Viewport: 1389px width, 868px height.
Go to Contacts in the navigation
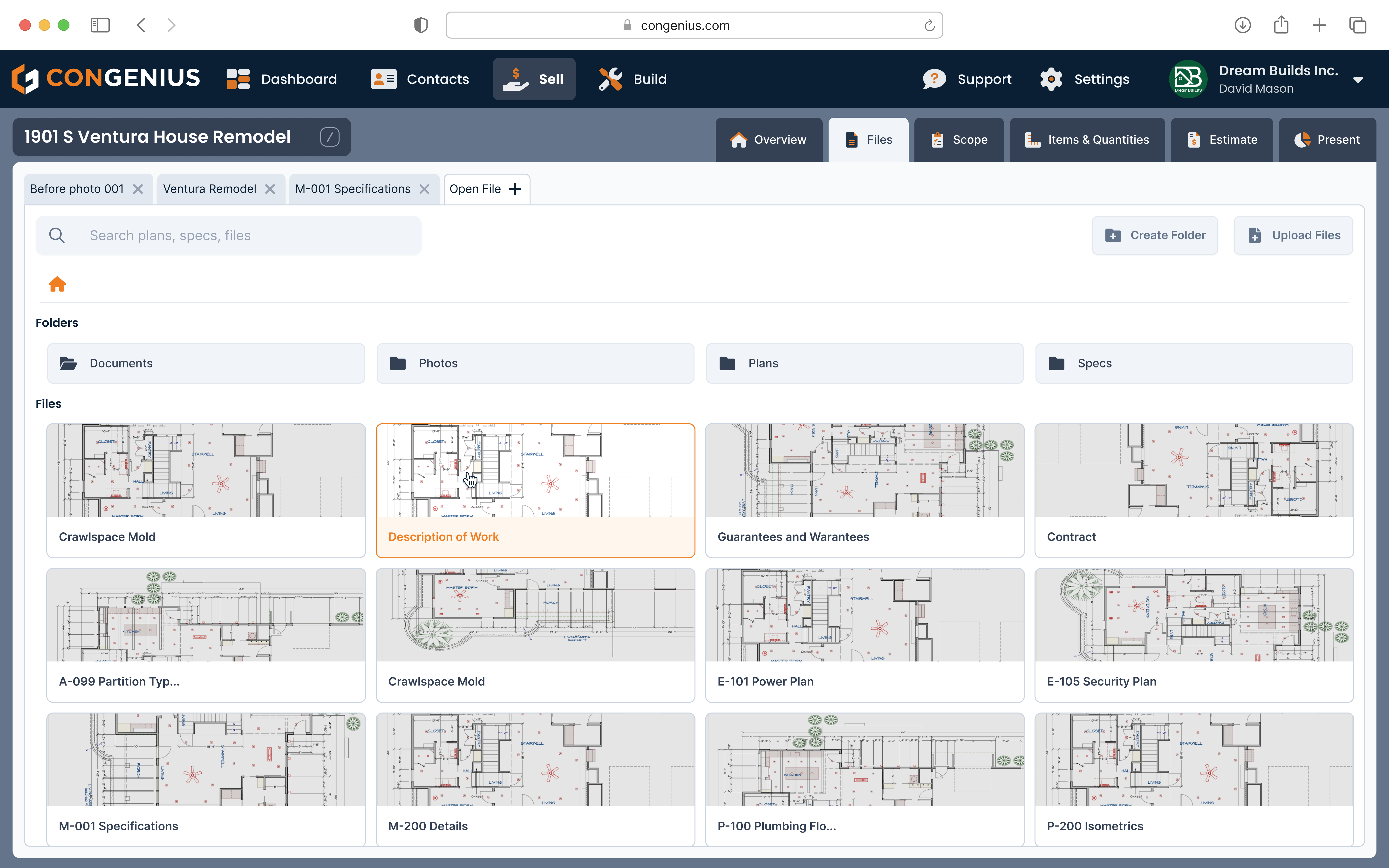[420, 79]
